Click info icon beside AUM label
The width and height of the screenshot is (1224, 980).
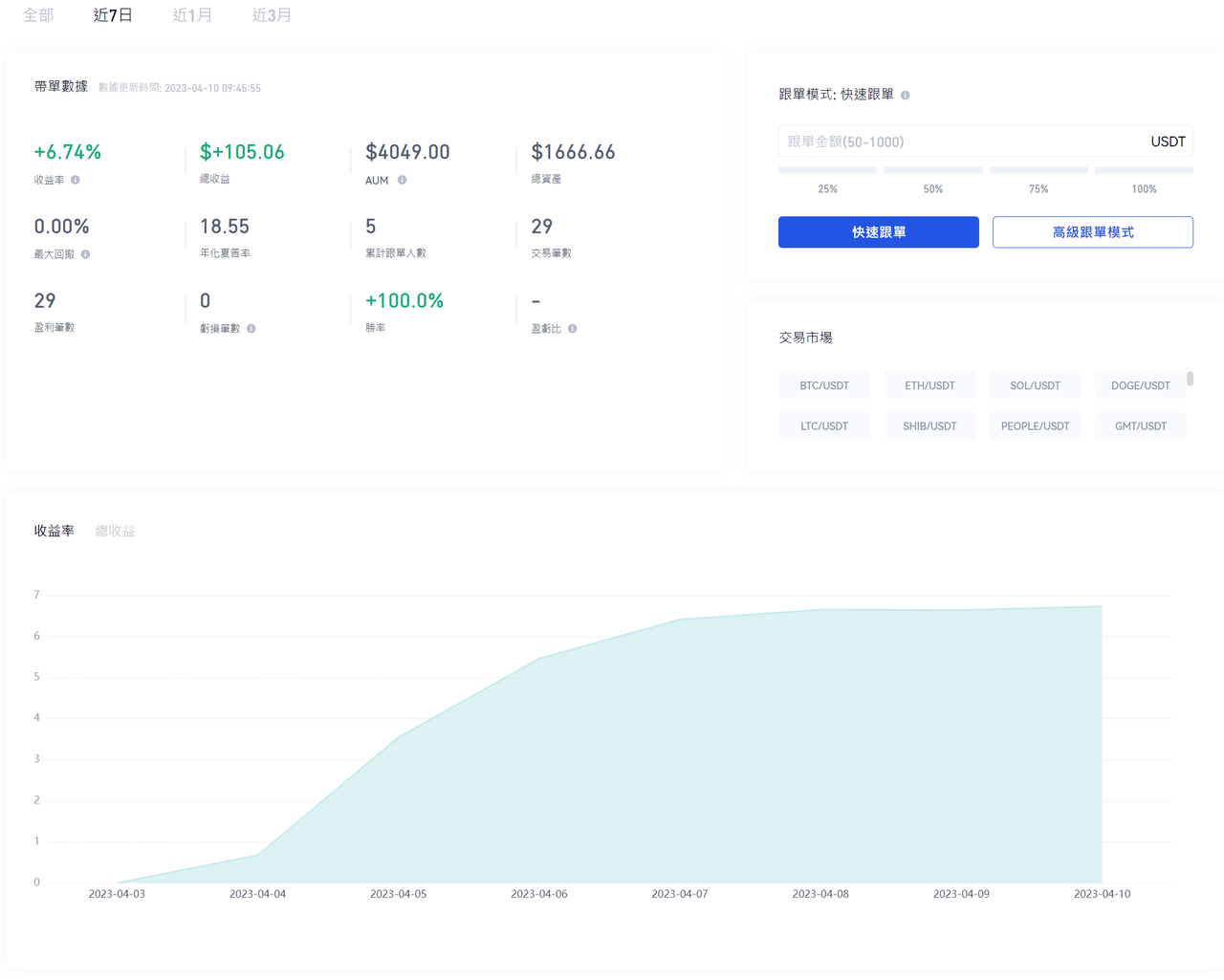tap(402, 180)
